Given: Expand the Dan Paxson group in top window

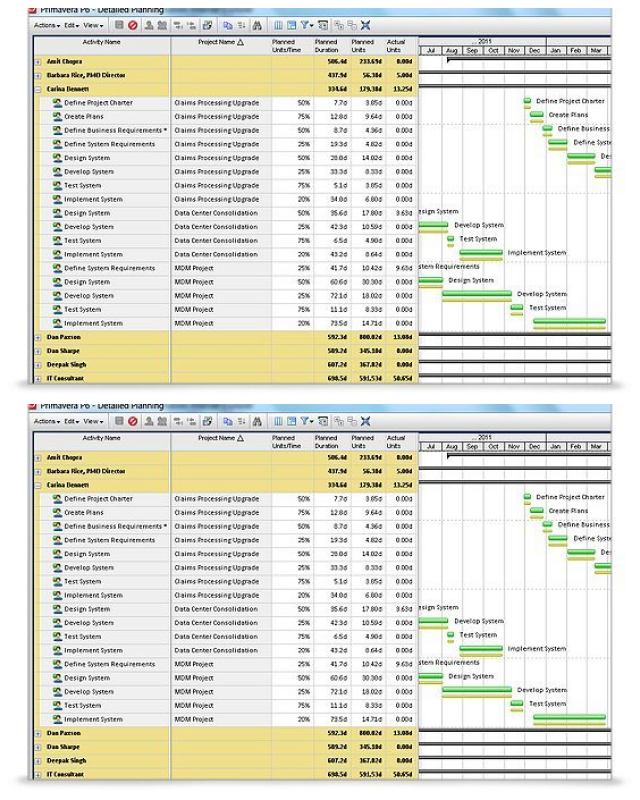Looking at the screenshot, I should point(38,338).
